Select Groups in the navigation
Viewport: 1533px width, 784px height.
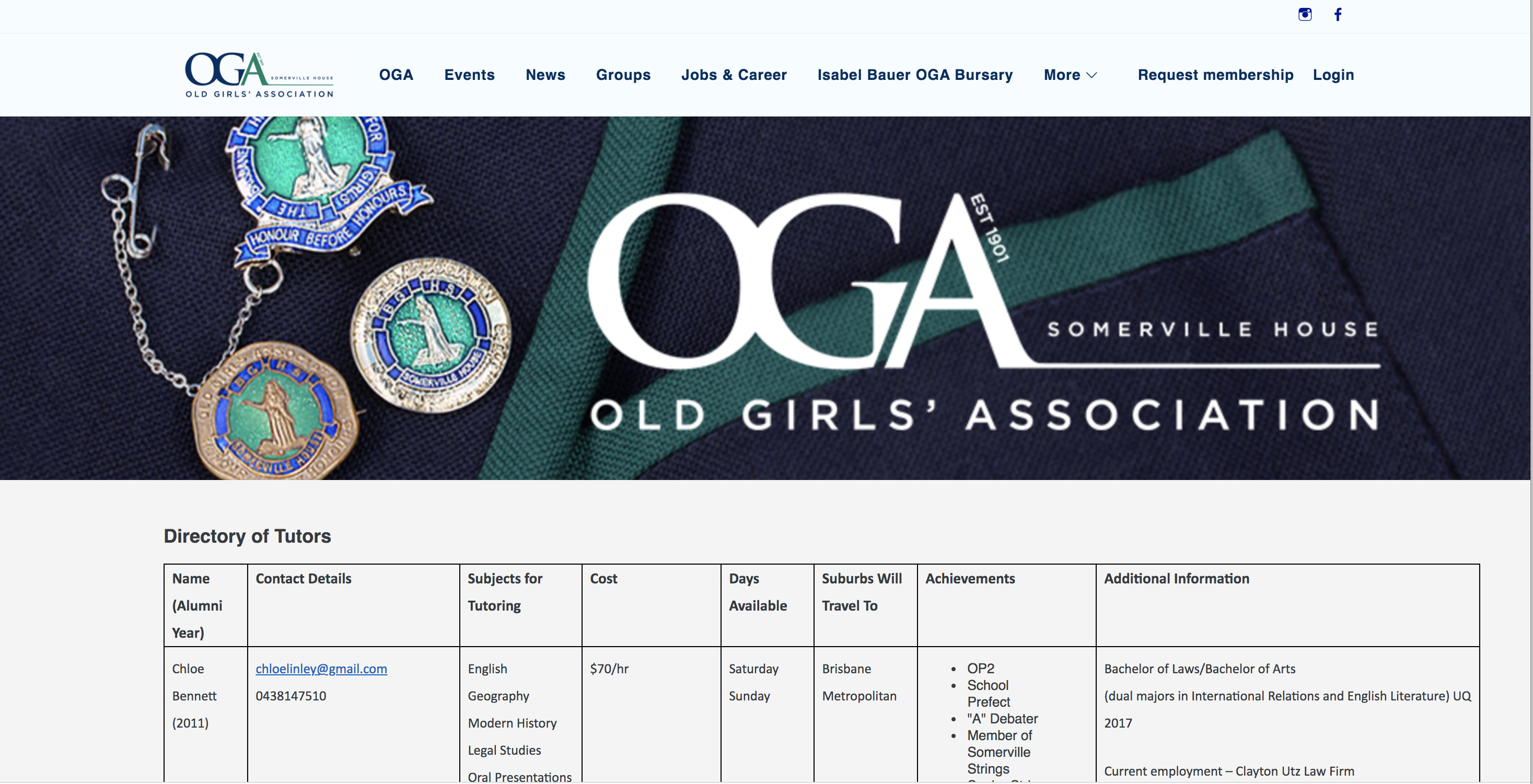pyautogui.click(x=623, y=75)
